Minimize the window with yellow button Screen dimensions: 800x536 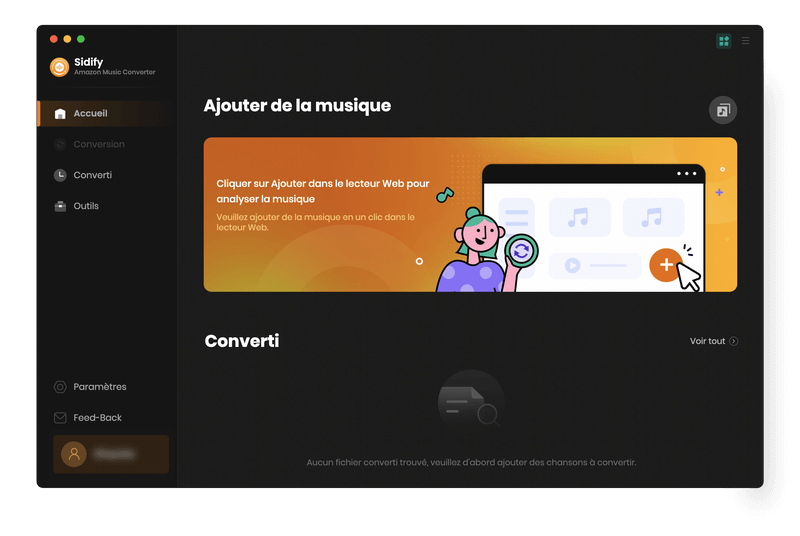(67, 39)
